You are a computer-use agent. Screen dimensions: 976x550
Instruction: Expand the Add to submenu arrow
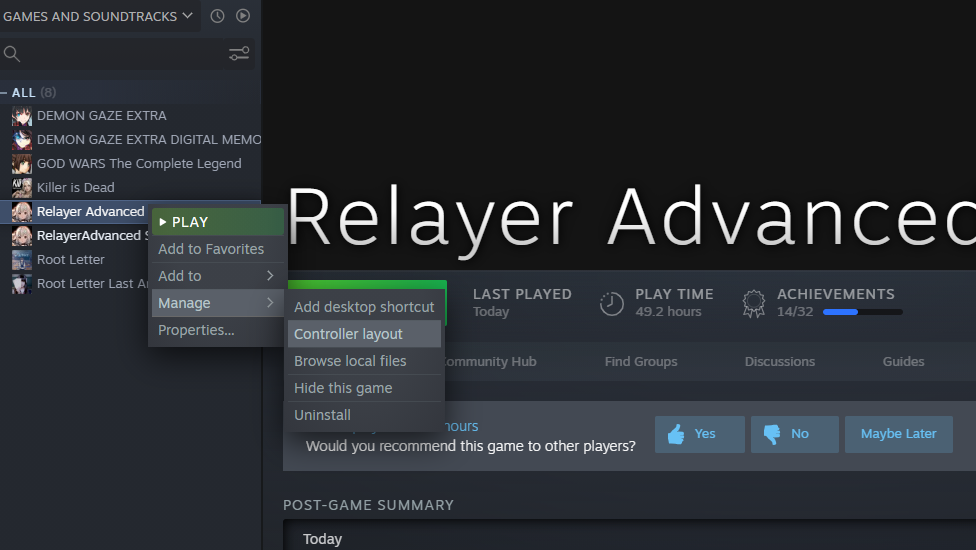click(270, 276)
